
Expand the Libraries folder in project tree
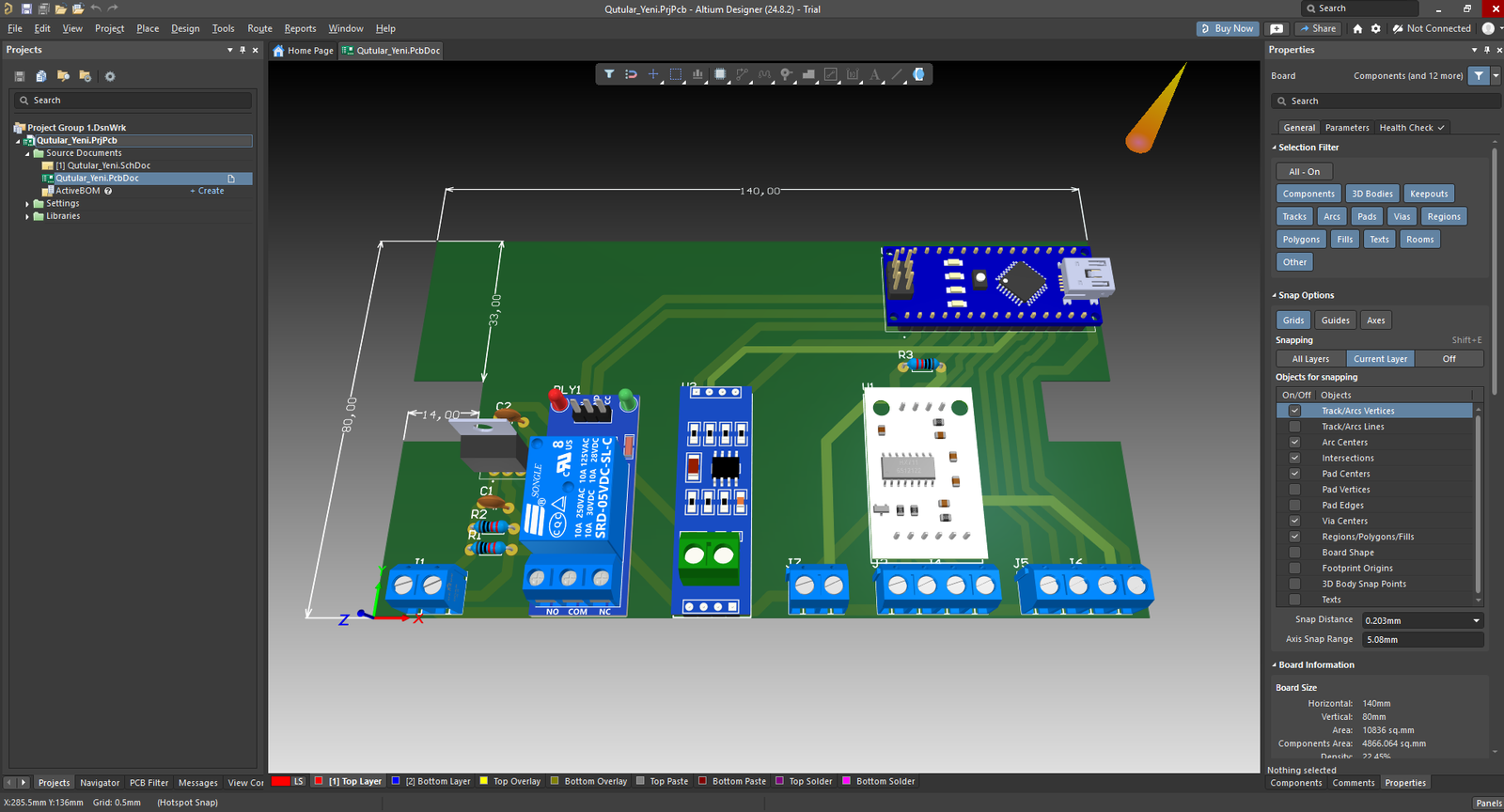pyautogui.click(x=27, y=216)
